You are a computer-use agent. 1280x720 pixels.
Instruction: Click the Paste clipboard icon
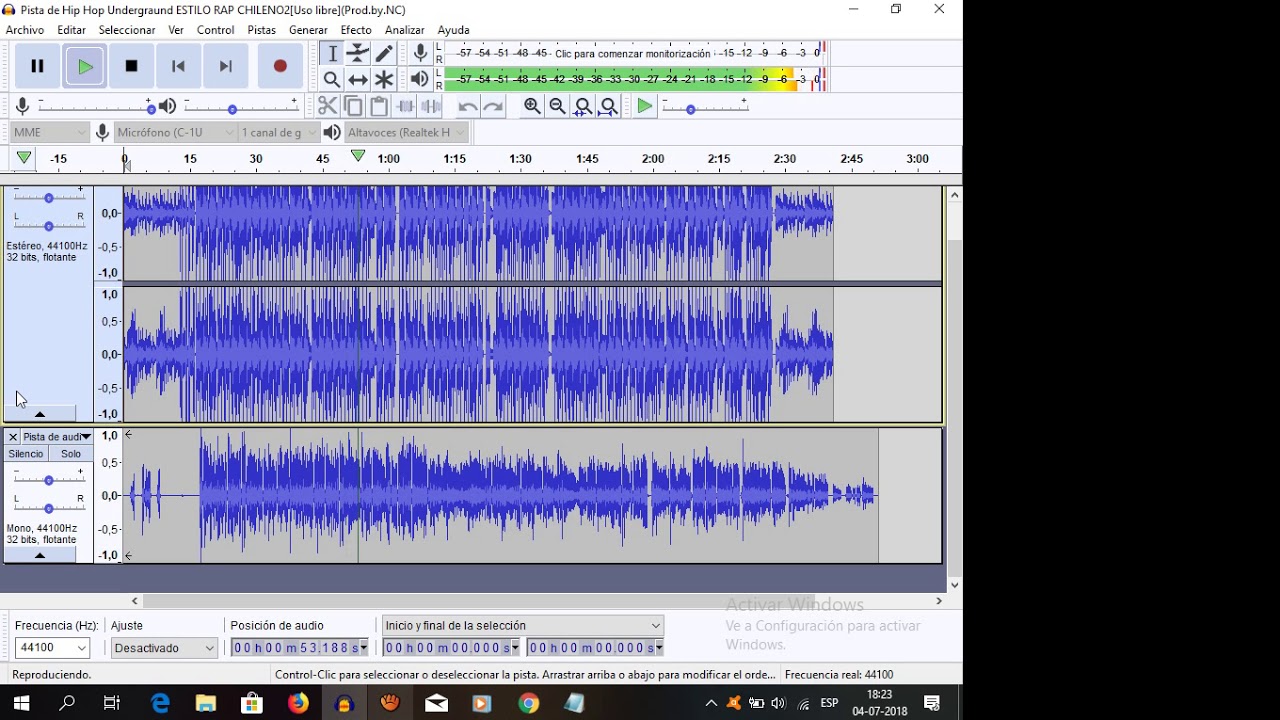pyautogui.click(x=379, y=106)
